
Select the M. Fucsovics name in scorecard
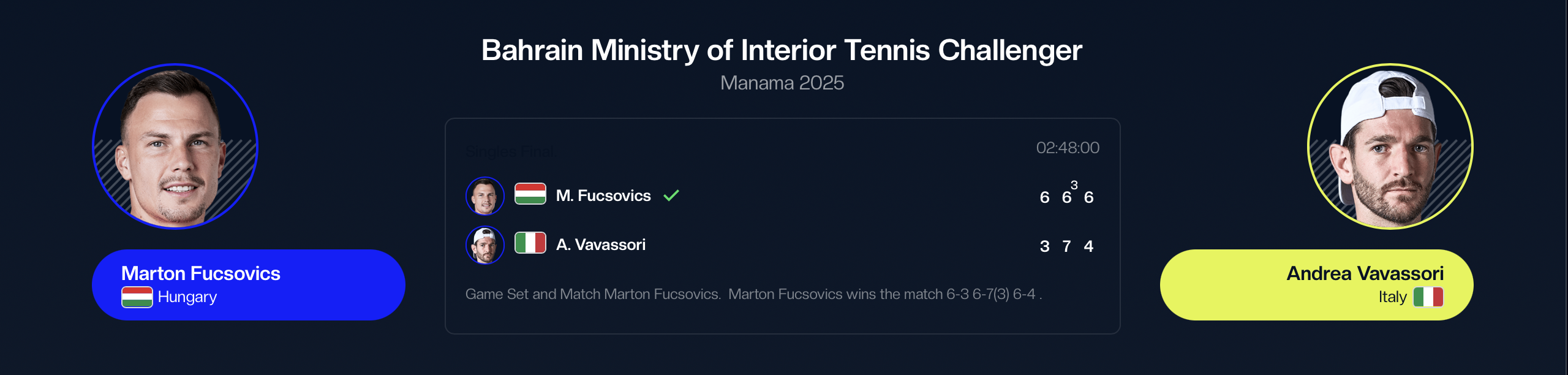tap(603, 195)
